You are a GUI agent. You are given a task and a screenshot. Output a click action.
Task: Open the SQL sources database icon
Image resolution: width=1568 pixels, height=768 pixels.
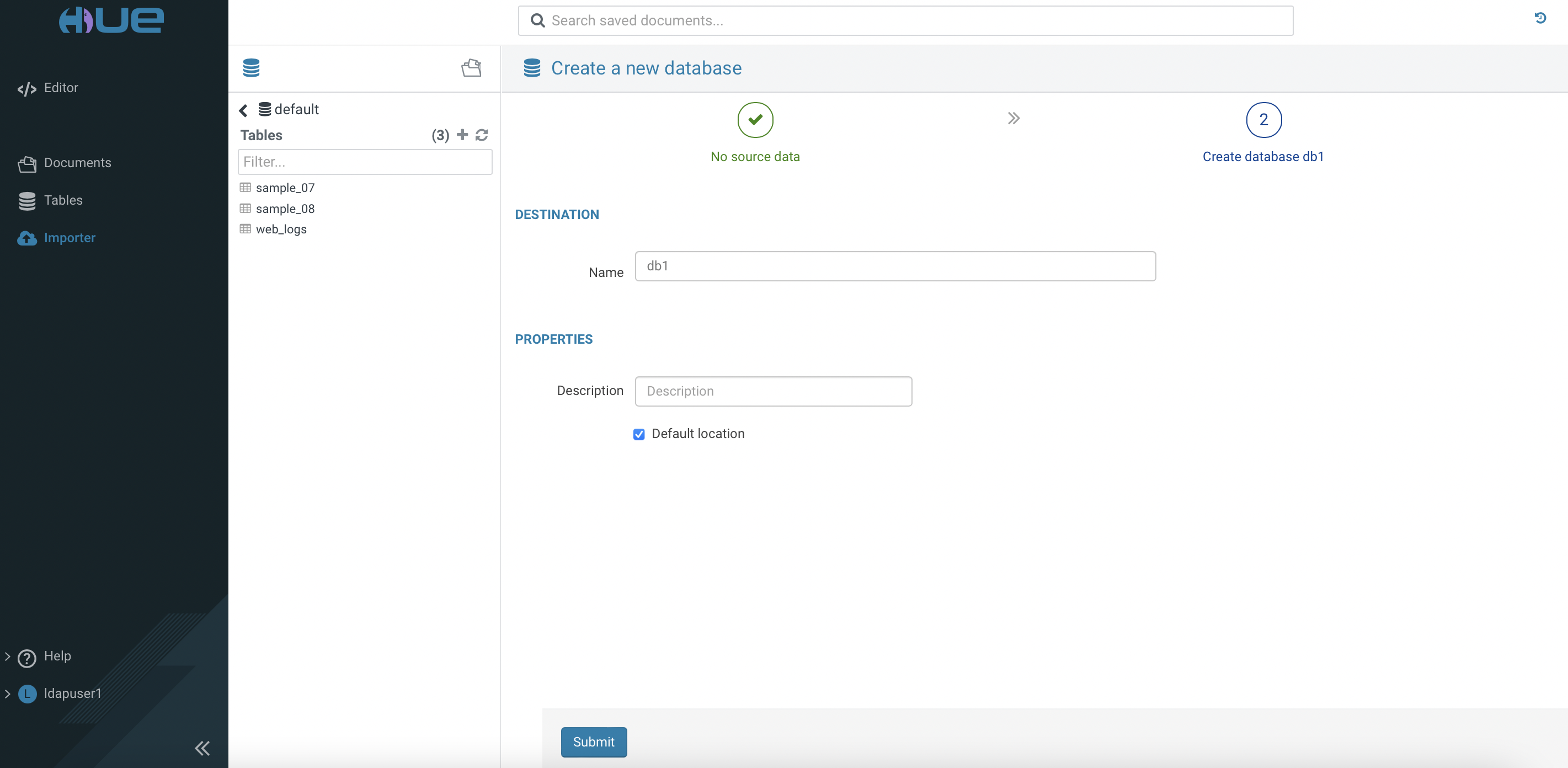click(251, 67)
